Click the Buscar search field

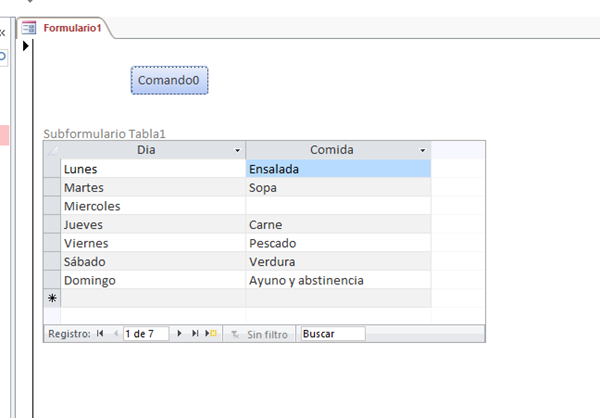[x=332, y=334]
